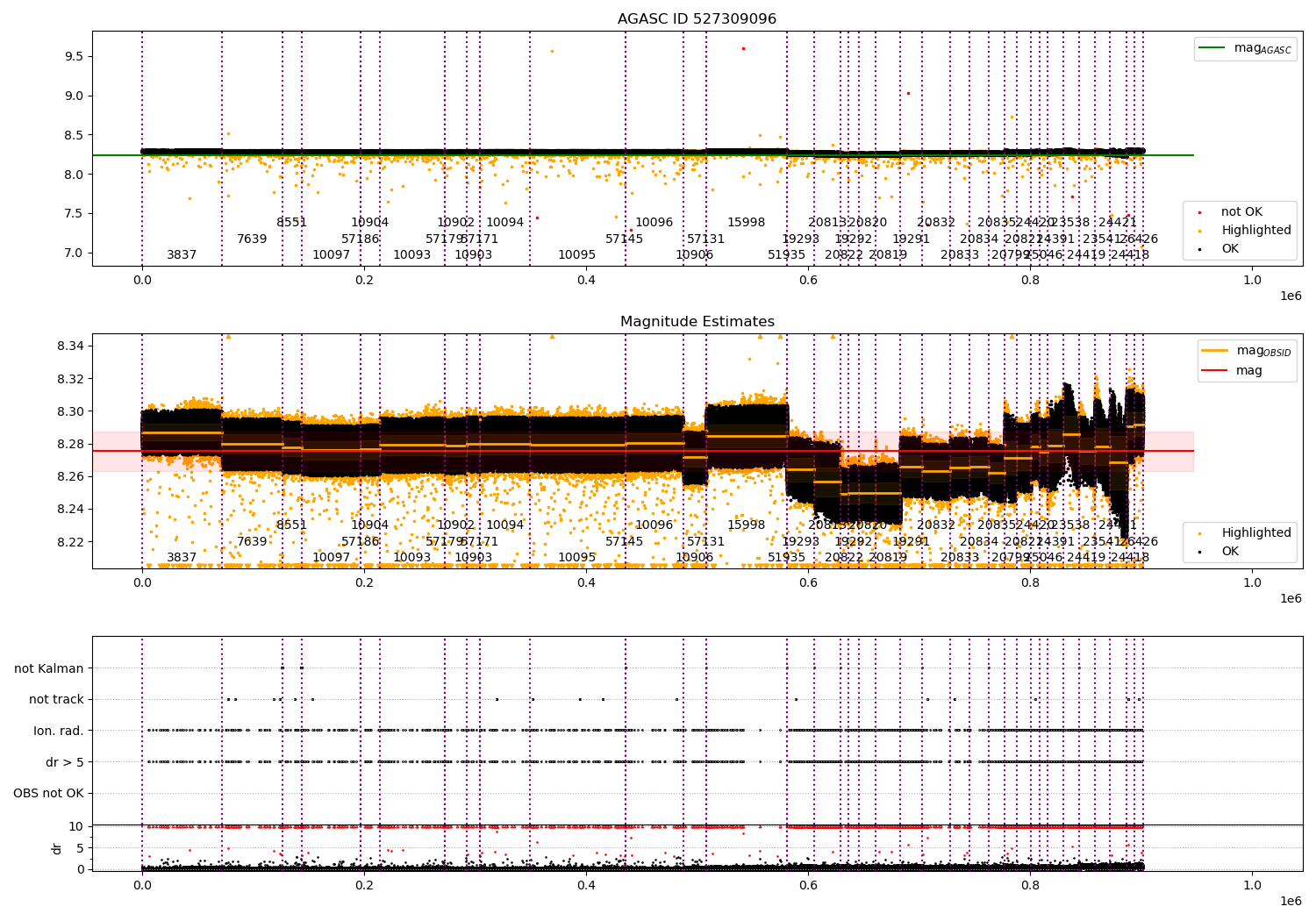This screenshot has width=1316, height=921.
Task: Click 'Highlighted' in the top plot legend
Action: point(1256,231)
